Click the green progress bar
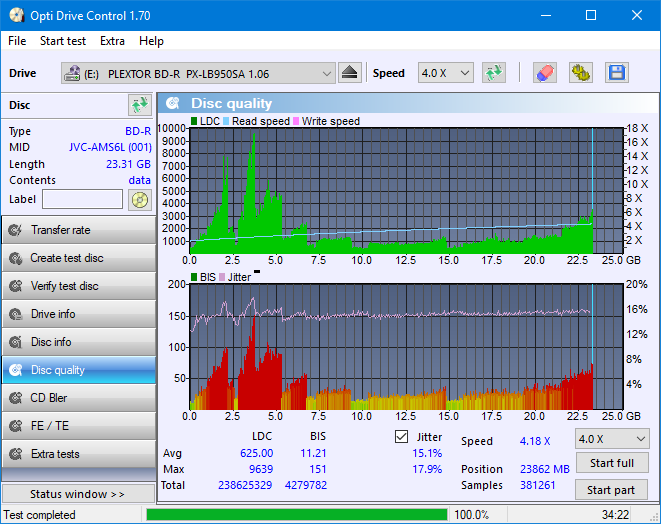Image resolution: width=661 pixels, height=524 pixels. 297,515
